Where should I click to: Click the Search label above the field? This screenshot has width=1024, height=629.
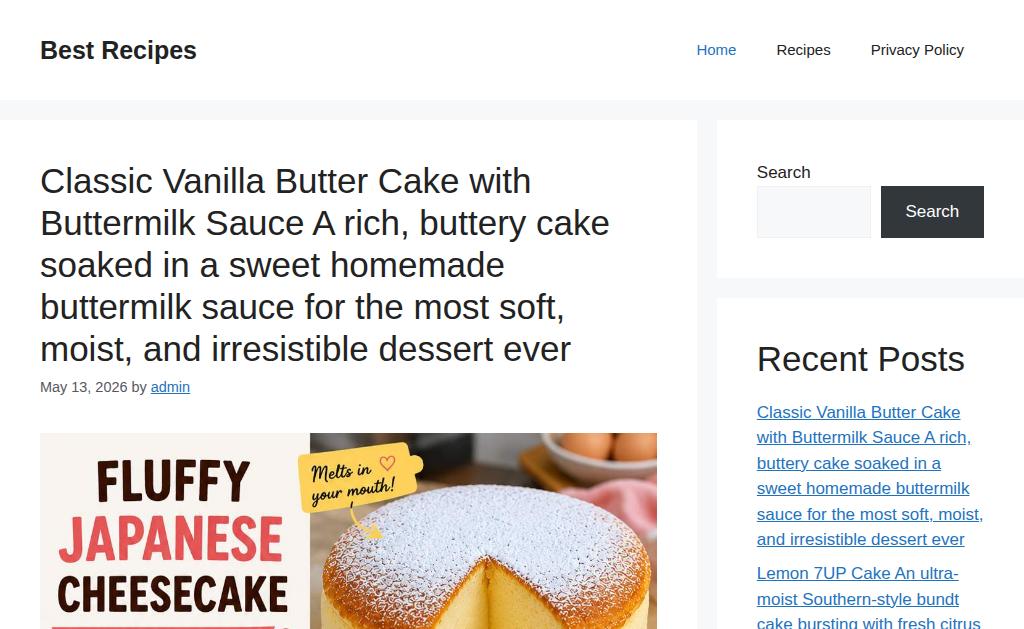(784, 172)
